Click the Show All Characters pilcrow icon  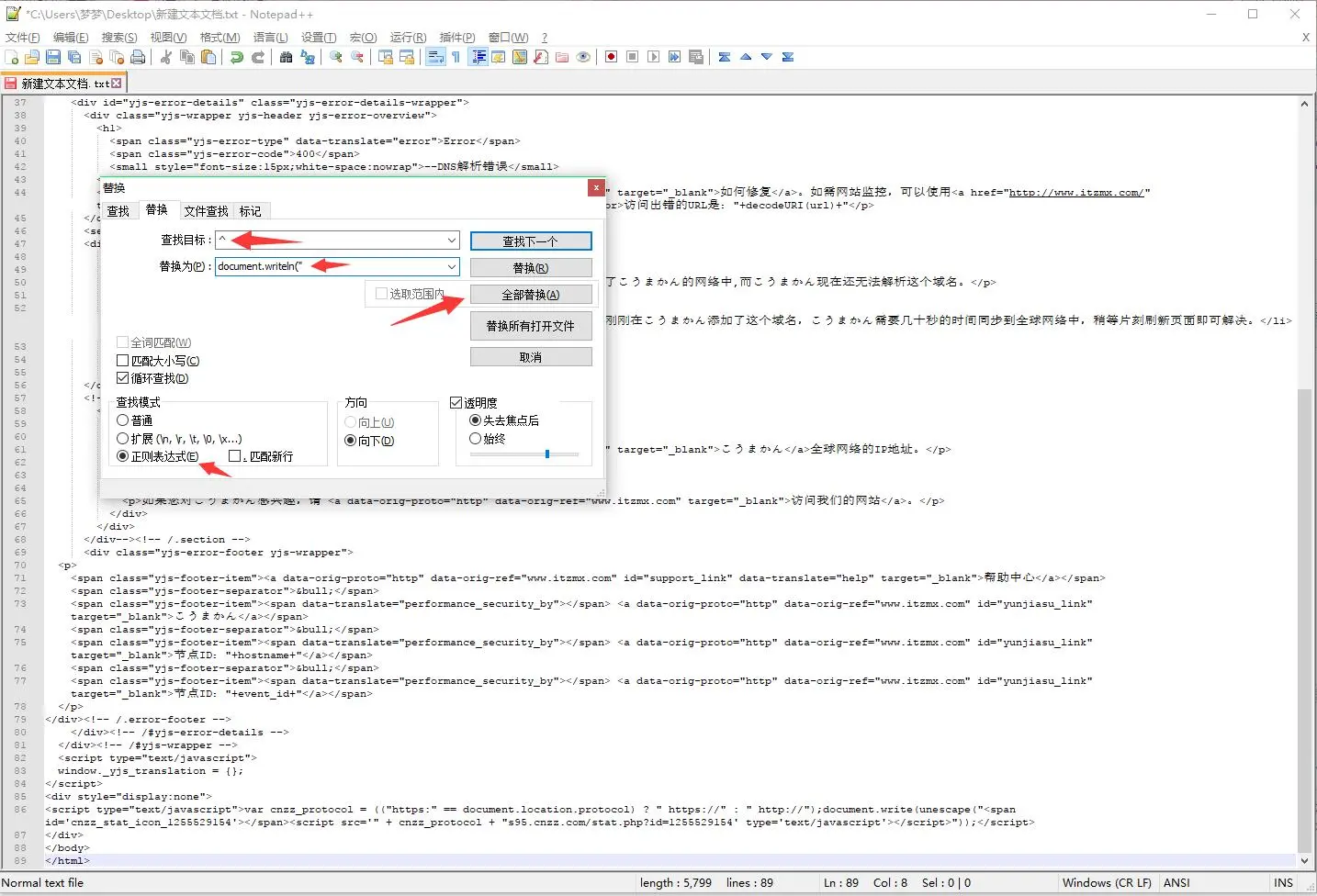pyautogui.click(x=456, y=57)
